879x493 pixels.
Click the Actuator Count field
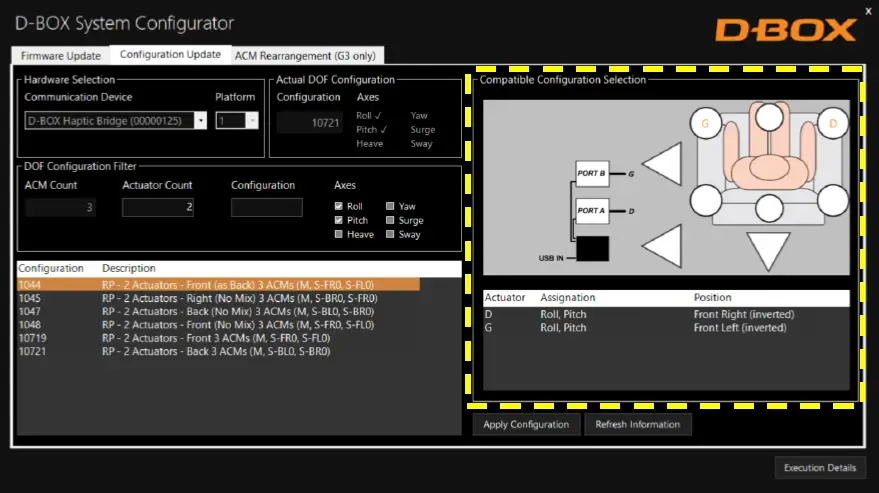[158, 208]
